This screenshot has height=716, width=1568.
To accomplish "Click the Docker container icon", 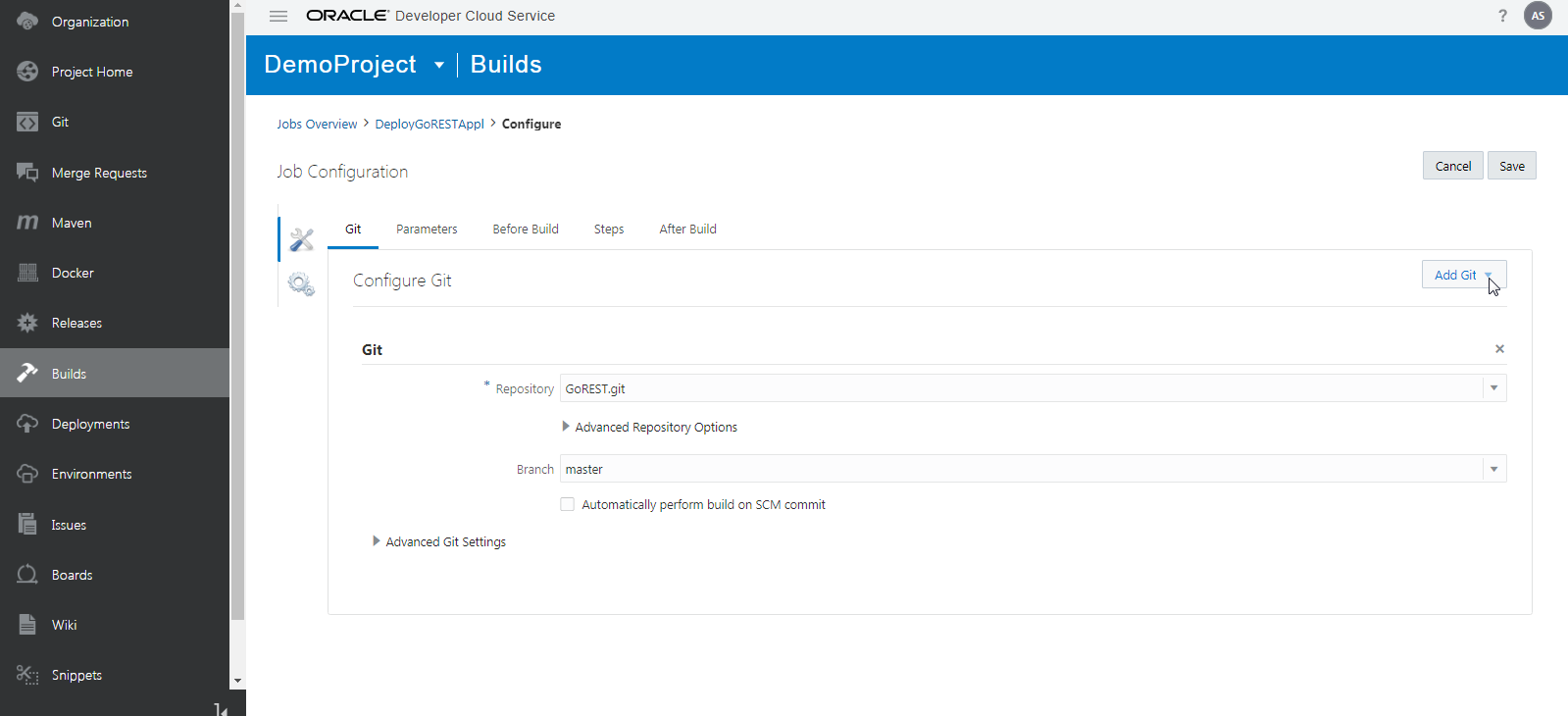I will 27,273.
